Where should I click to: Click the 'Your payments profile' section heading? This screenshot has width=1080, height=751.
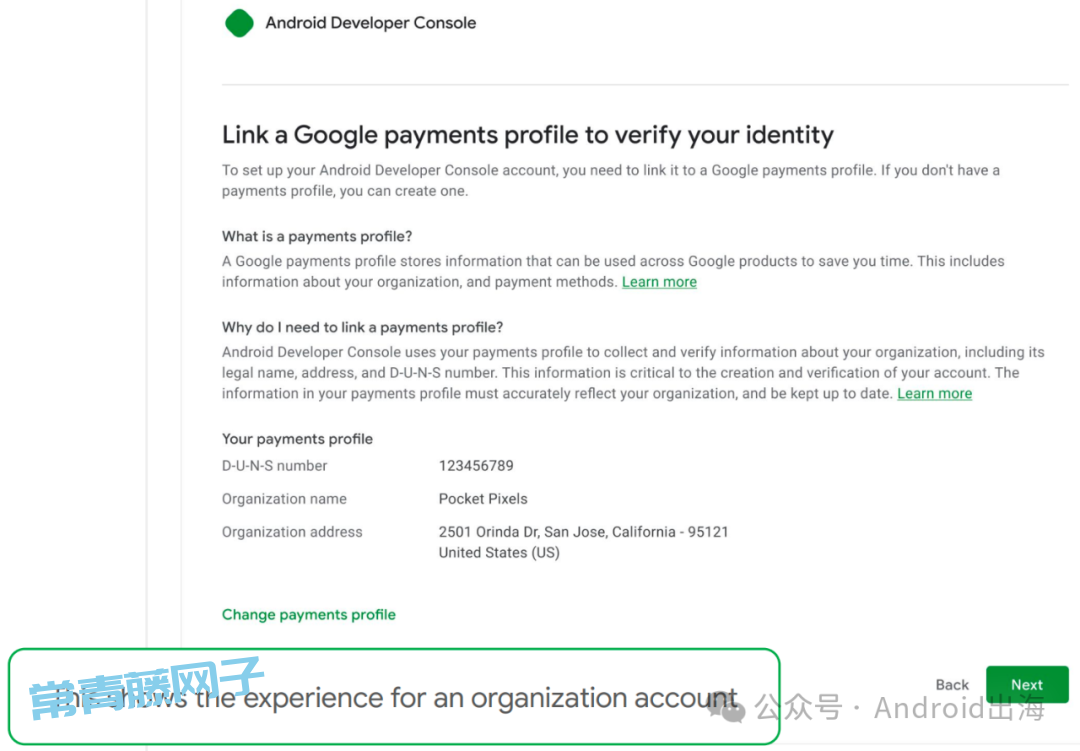[x=297, y=439]
